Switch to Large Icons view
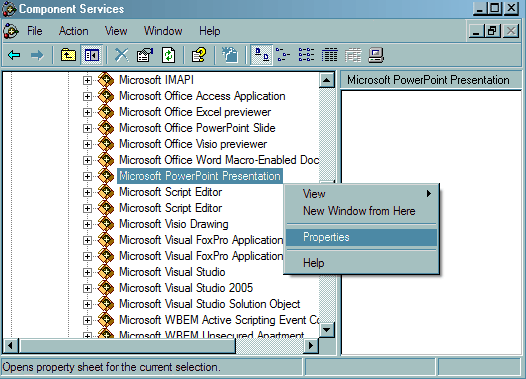The height and width of the screenshot is (379, 526). [x=261, y=55]
